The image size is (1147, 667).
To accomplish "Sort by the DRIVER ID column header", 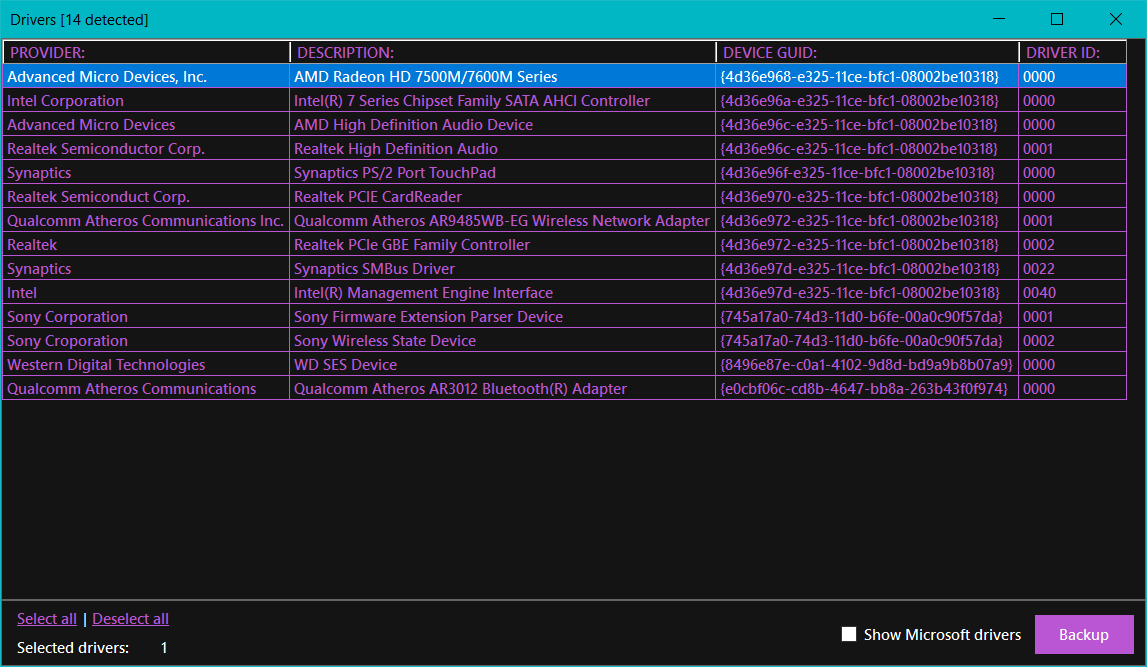I will pos(1072,53).
